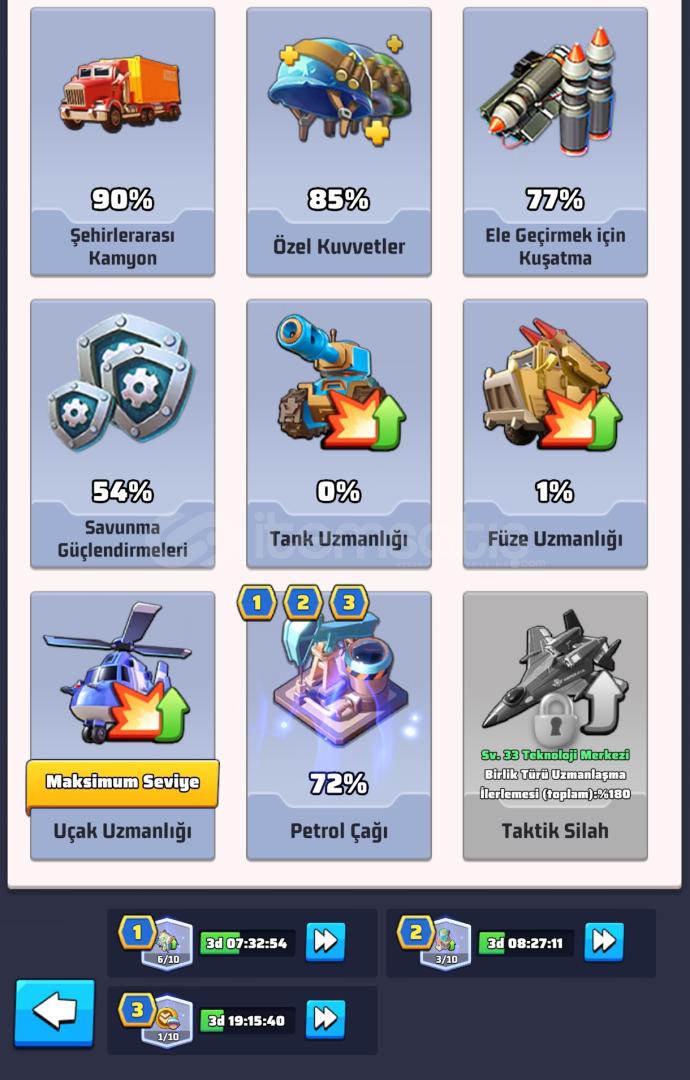Speed up research queue 3 timer
This screenshot has width=690, height=1080.
325,1019
